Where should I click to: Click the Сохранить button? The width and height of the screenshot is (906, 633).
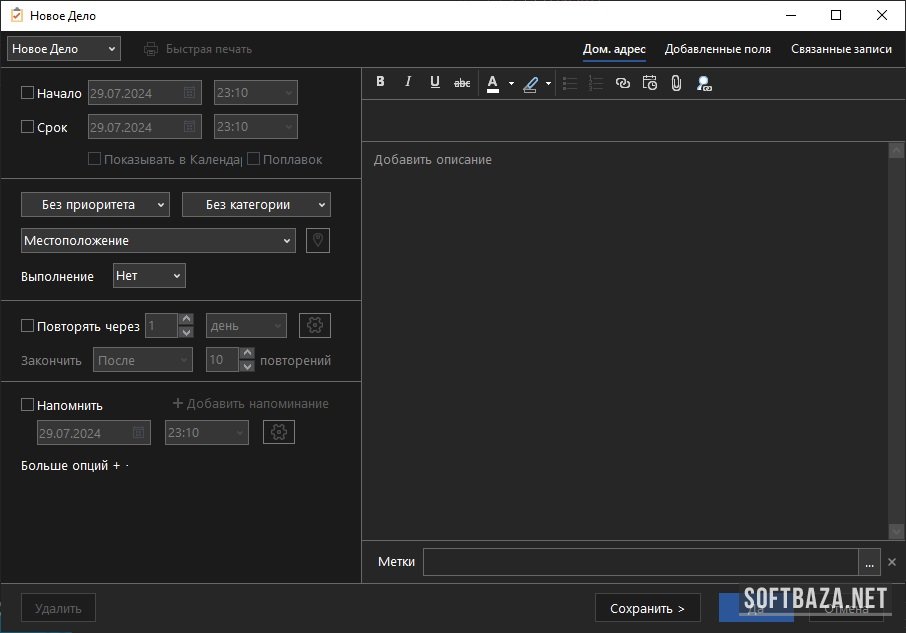click(647, 608)
